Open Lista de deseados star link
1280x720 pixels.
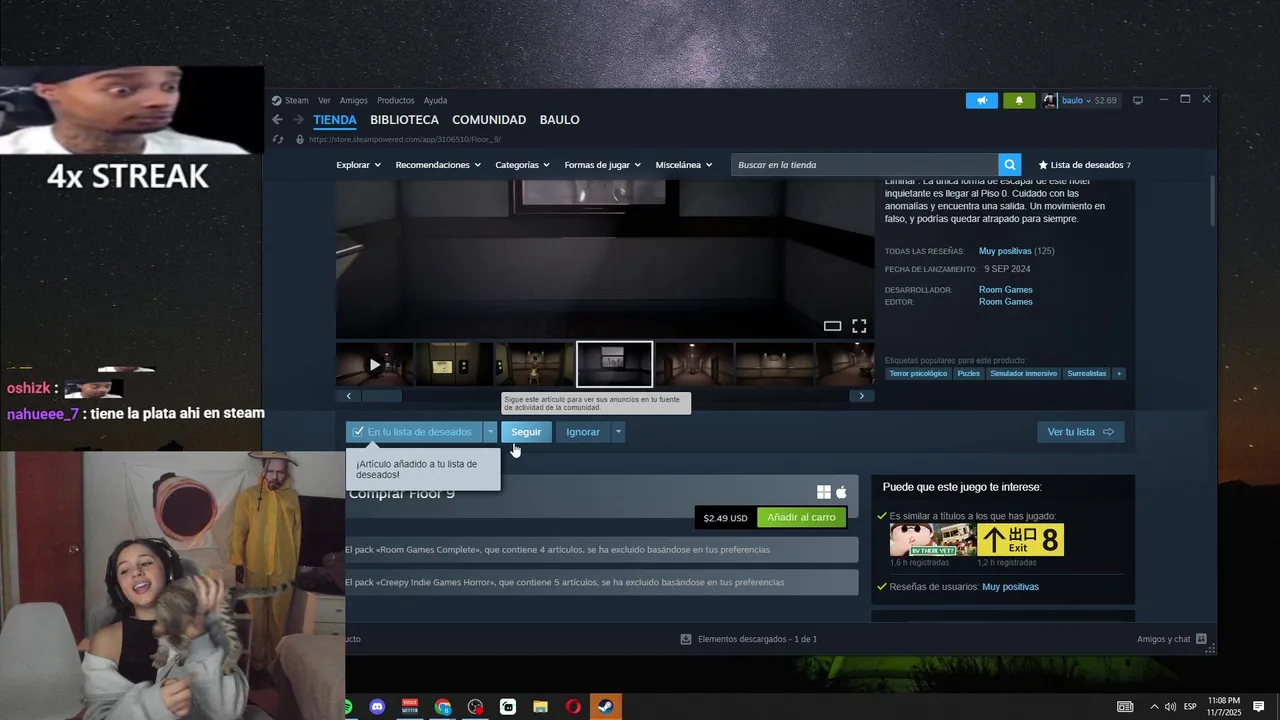[x=1084, y=165]
